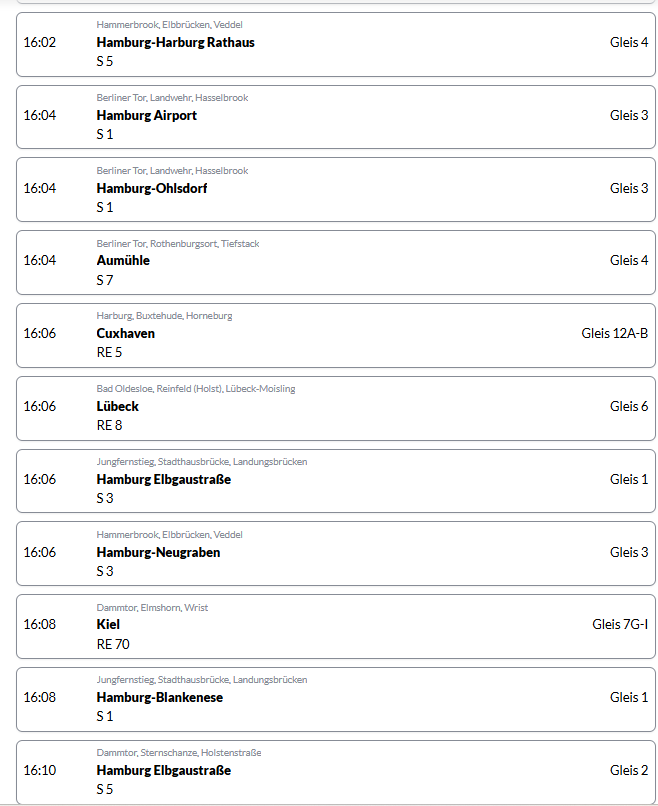Open the 16:06 Hamburg Elbgaustraße S 3 entry
Viewport: 658px width, 806px height.
click(x=336, y=480)
